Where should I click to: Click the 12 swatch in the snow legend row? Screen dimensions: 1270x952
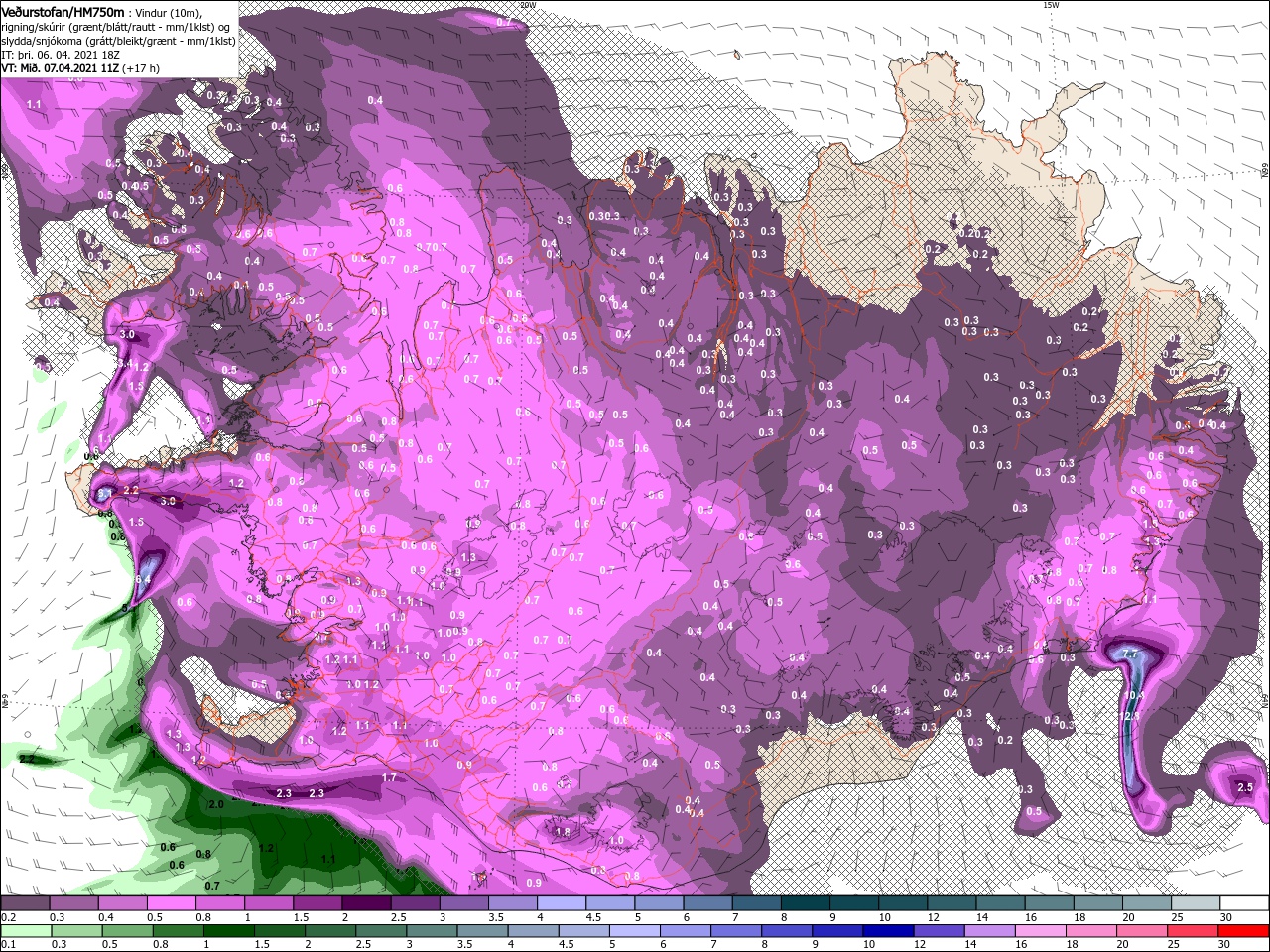point(952,903)
